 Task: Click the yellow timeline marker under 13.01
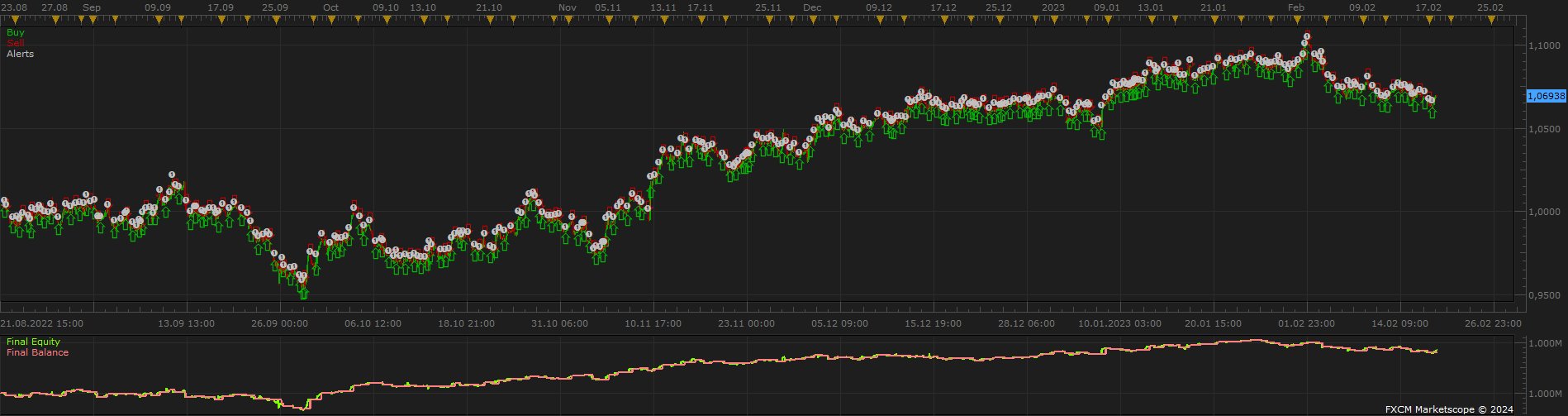[1151, 19]
